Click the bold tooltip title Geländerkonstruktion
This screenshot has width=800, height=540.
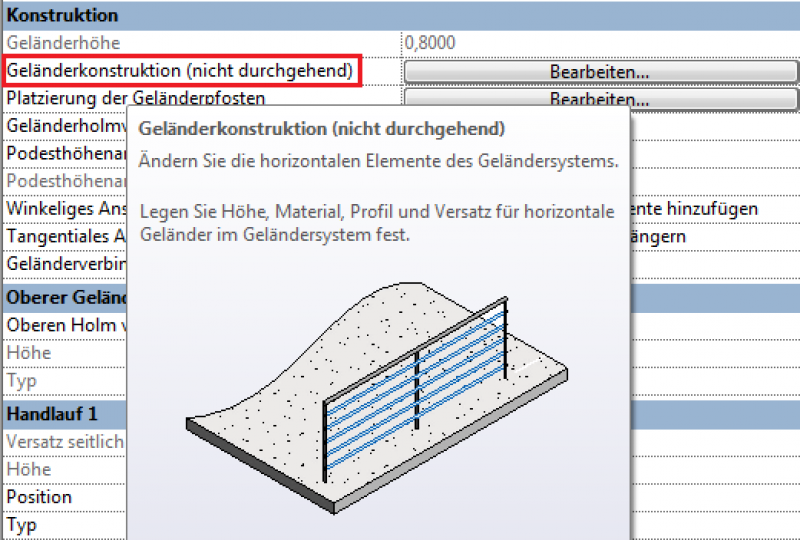click(x=320, y=130)
